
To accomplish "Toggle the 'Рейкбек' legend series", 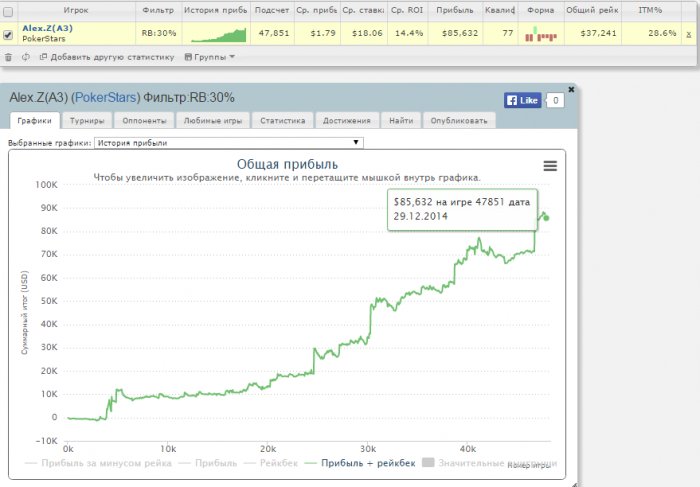I will [277, 463].
